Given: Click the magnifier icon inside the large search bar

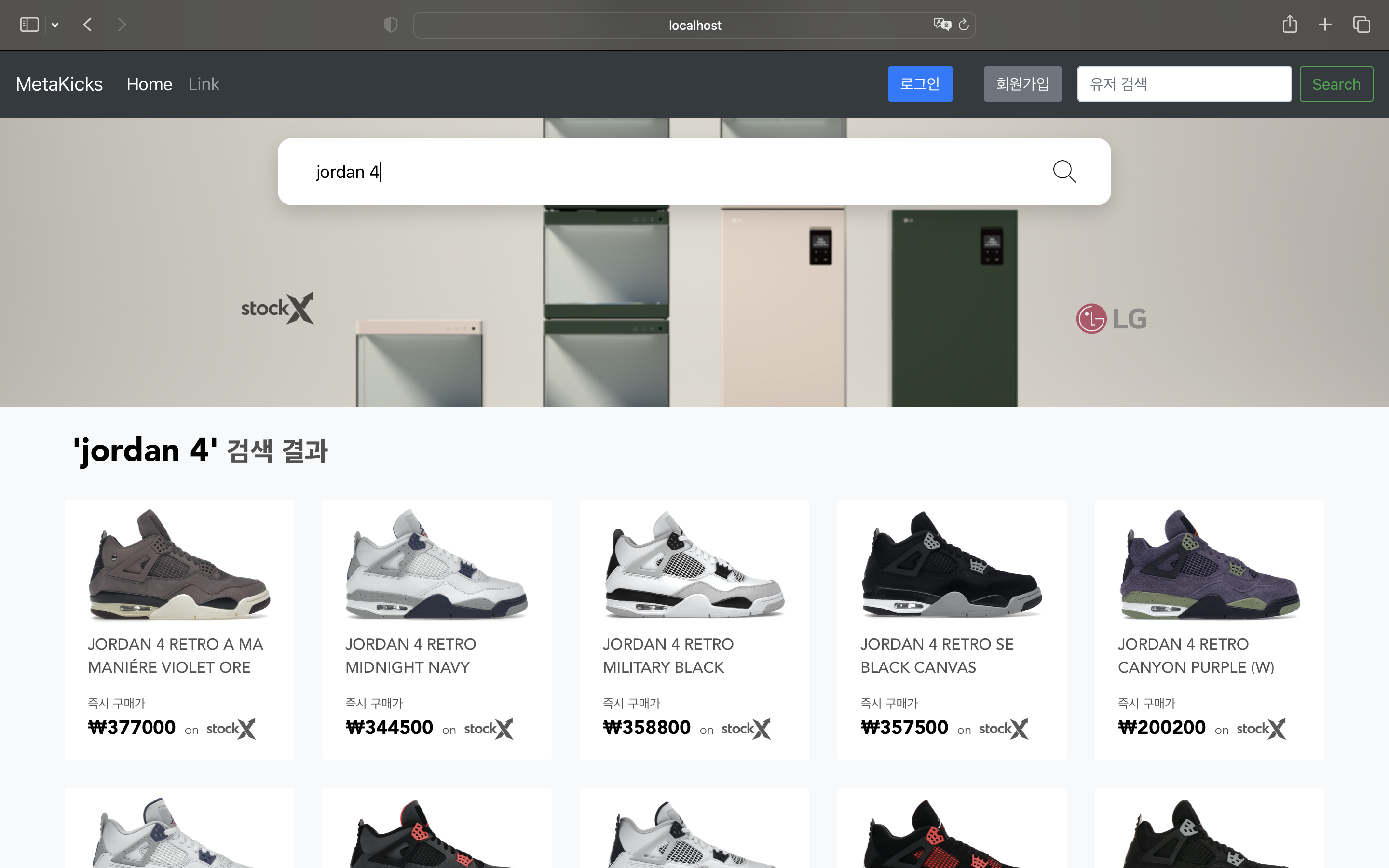Looking at the screenshot, I should (x=1065, y=172).
